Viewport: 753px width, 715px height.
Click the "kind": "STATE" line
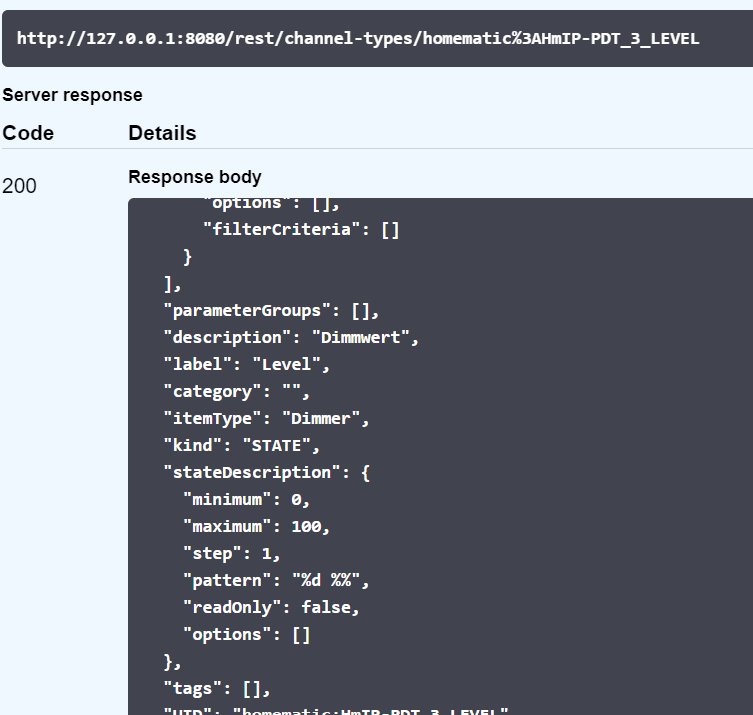pyautogui.click(x=242, y=446)
